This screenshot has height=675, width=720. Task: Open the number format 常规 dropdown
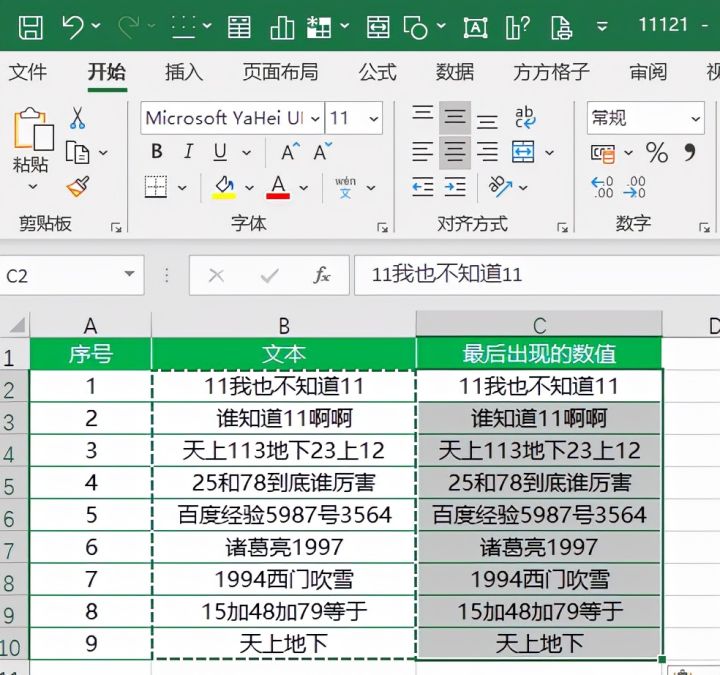[695, 118]
